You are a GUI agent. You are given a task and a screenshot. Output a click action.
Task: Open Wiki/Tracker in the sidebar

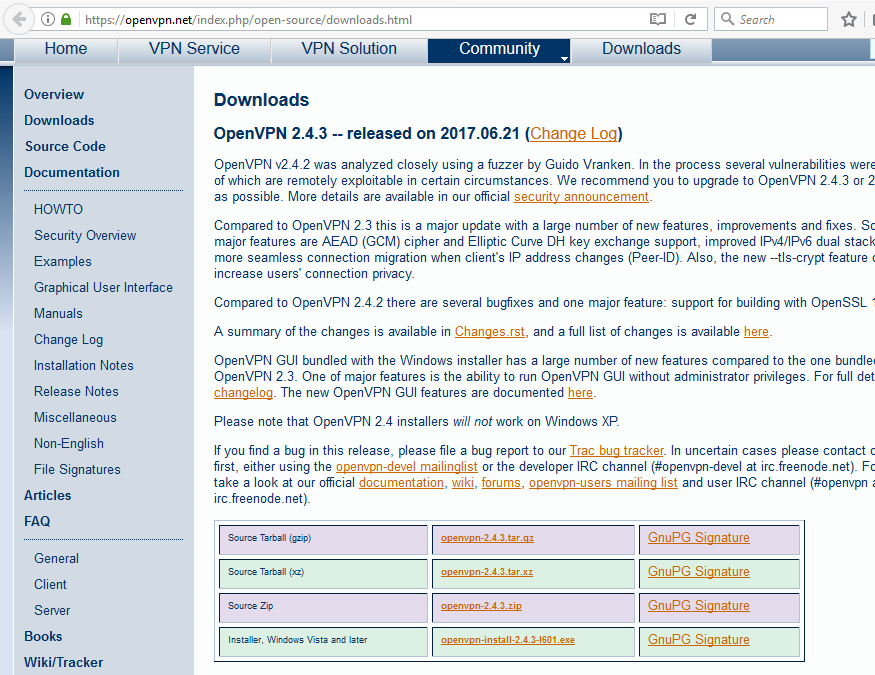point(64,663)
